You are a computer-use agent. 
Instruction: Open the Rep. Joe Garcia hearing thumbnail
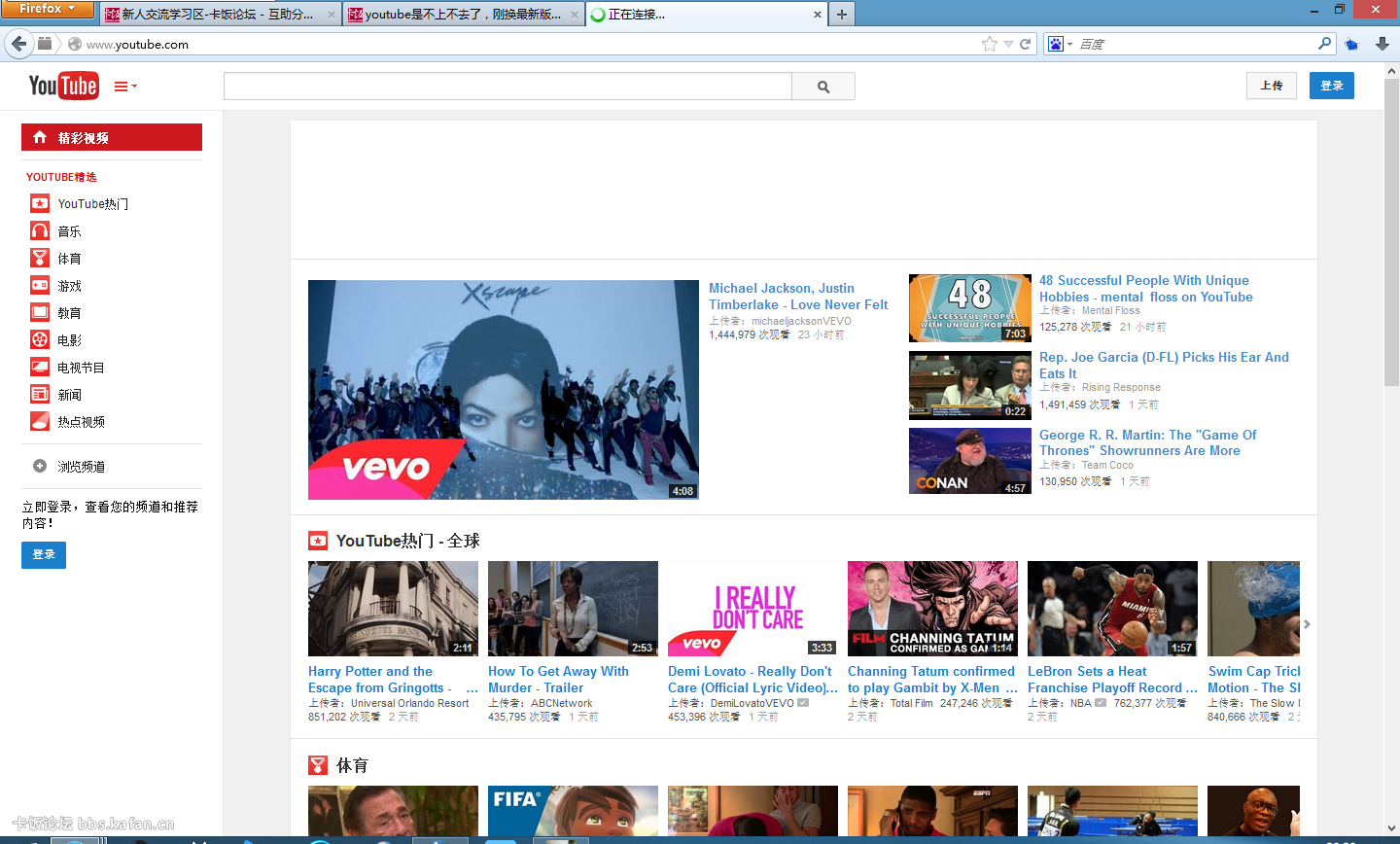point(970,385)
